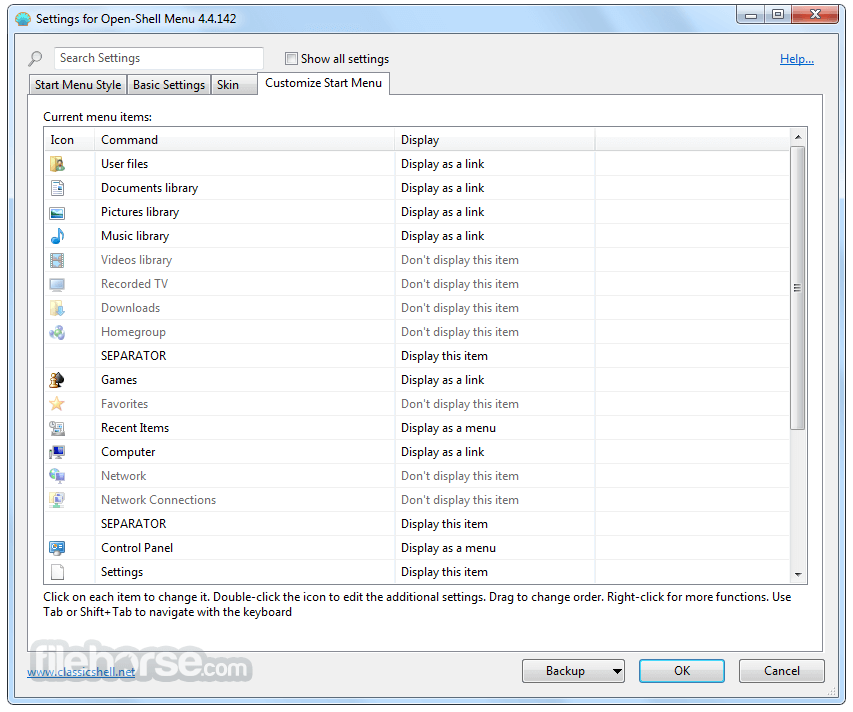Click the blank Settings row icon
This screenshot has width=853, height=712.
point(57,572)
